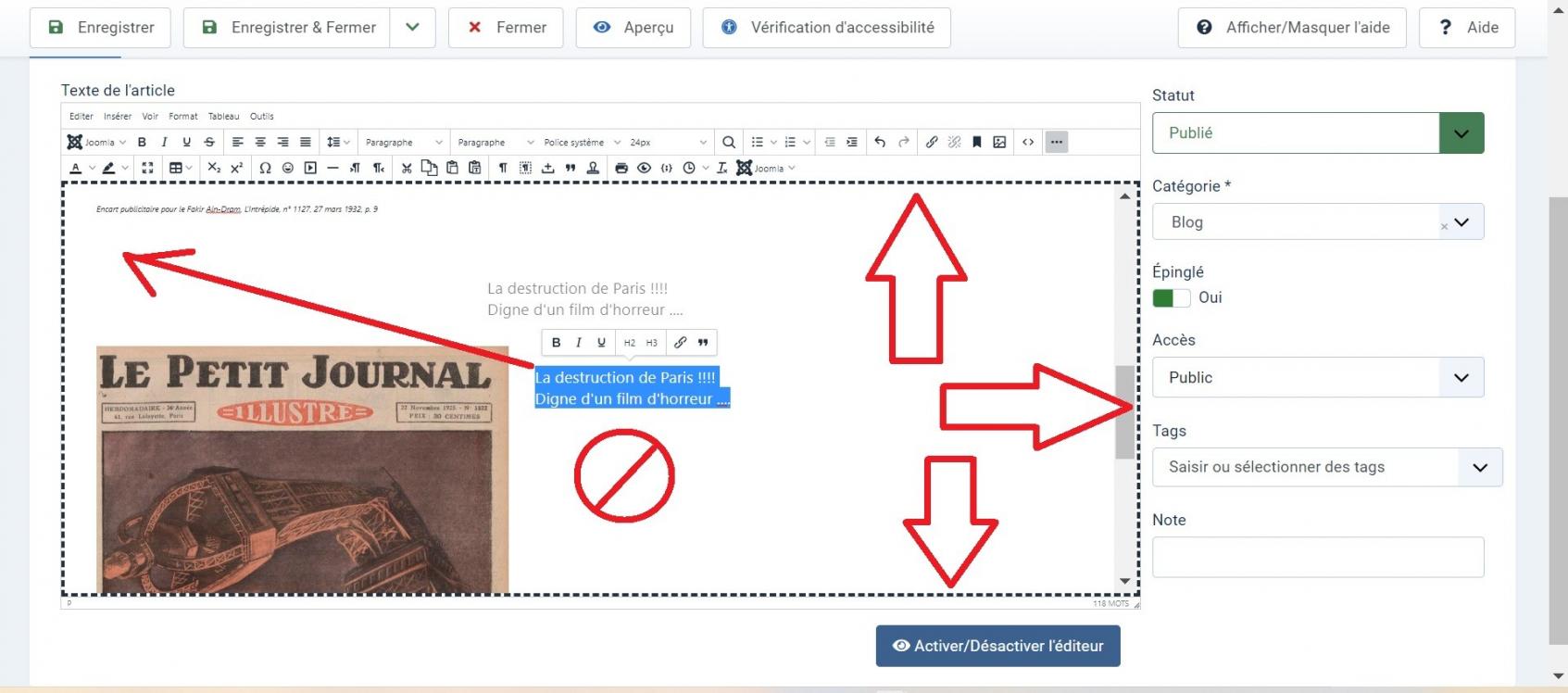
Task: Justify the text
Action: (x=305, y=142)
